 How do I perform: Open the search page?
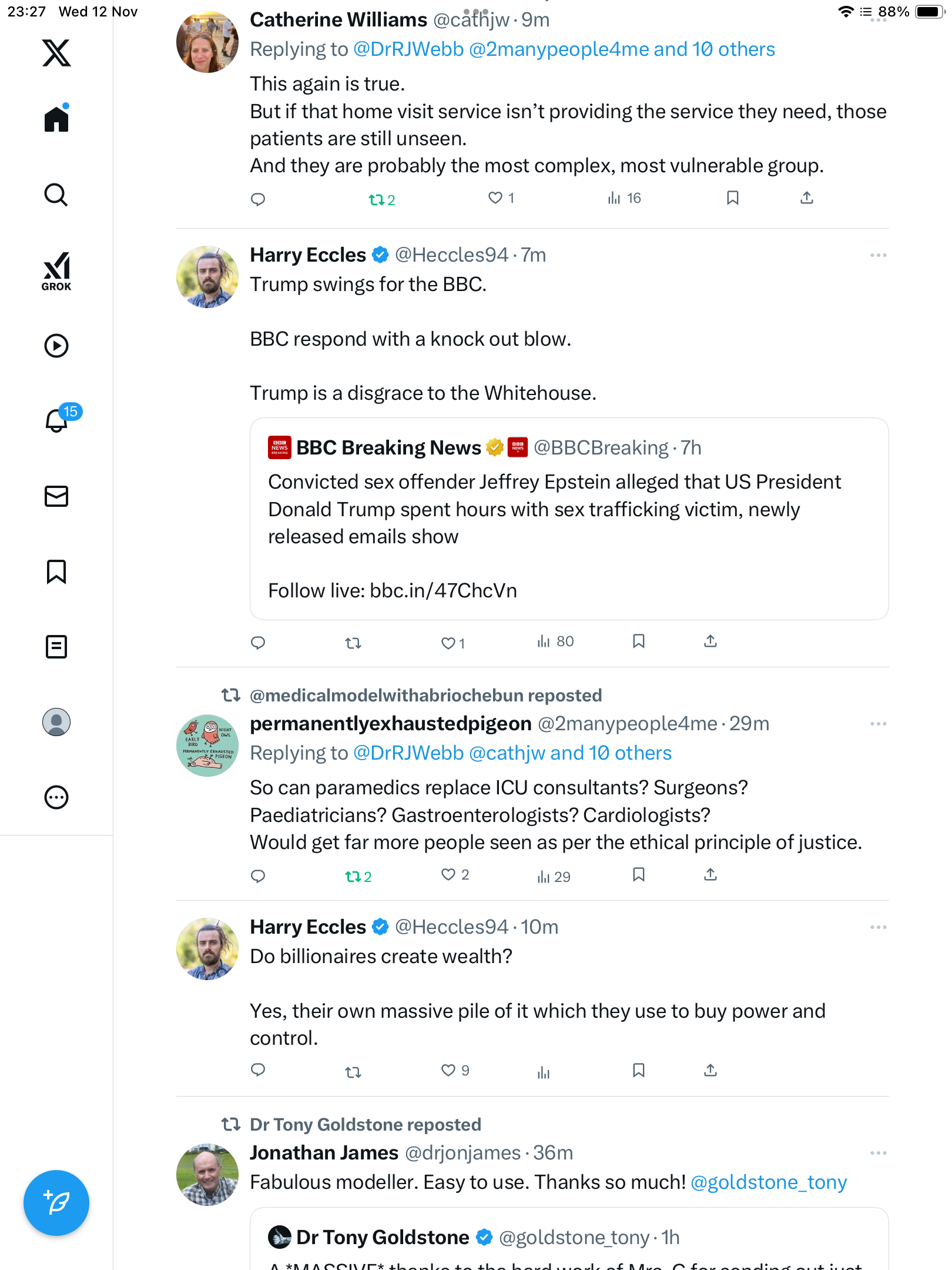[56, 195]
